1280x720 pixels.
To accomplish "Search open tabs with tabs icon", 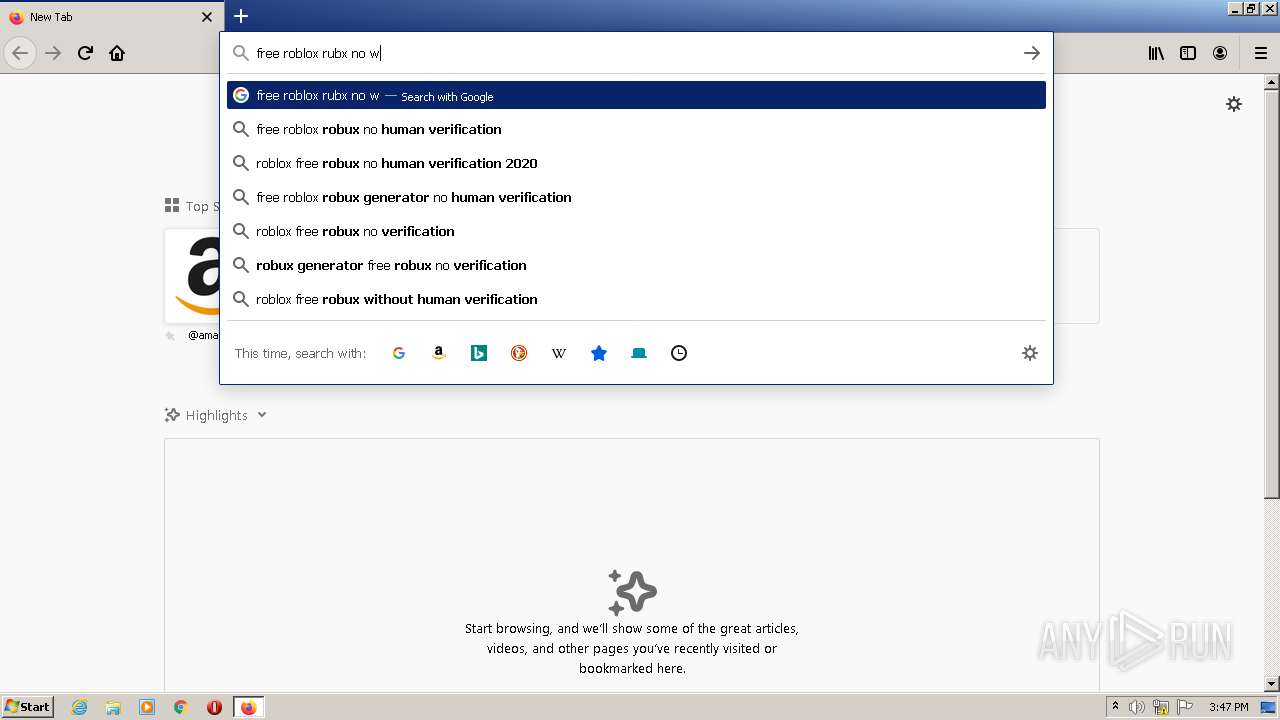I will coord(639,353).
